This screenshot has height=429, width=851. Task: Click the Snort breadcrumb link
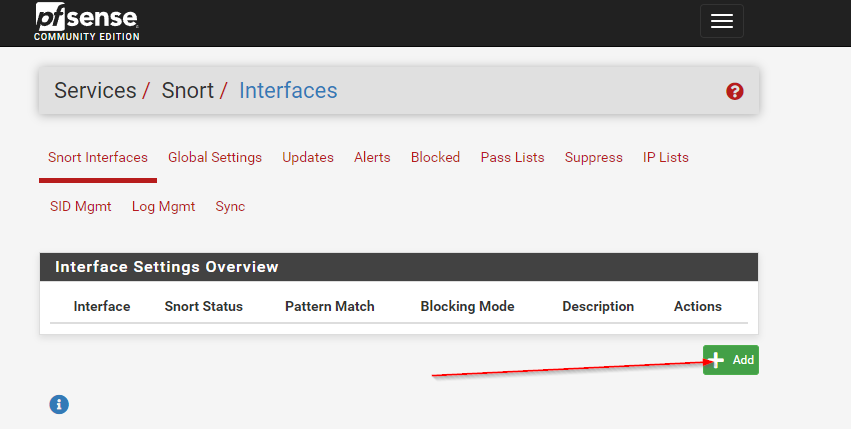tap(187, 91)
